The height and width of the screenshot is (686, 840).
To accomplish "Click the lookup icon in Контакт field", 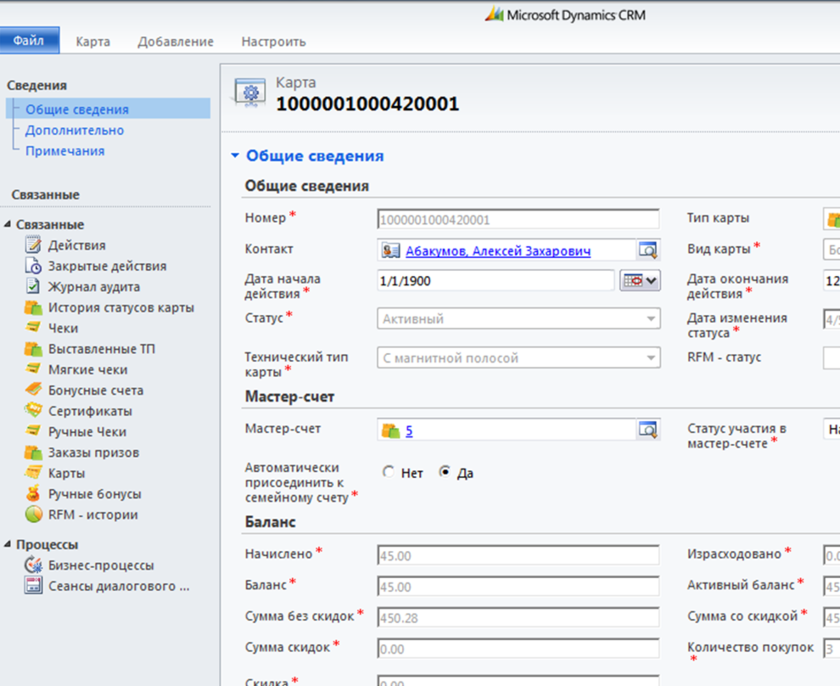I will point(648,251).
